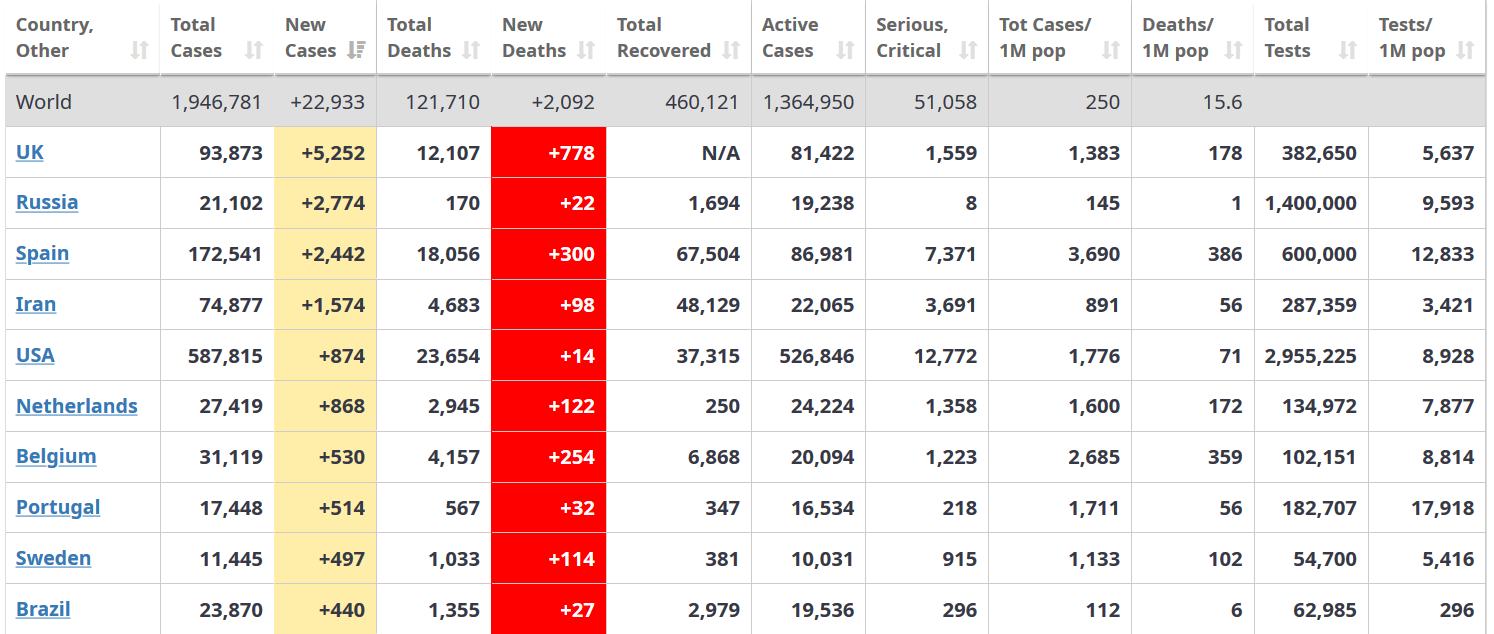Open Brazil country details
1494x634 pixels.
(x=43, y=609)
